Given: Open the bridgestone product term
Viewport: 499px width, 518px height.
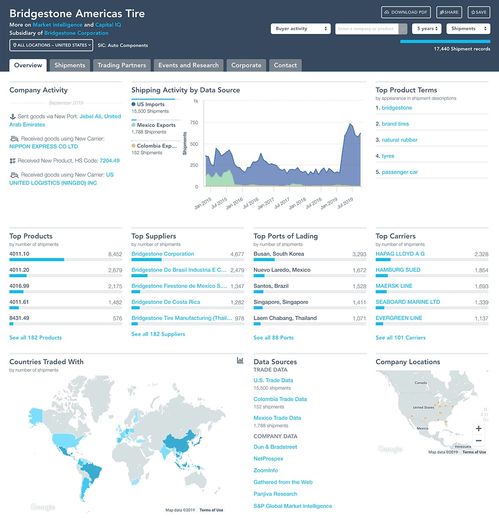Looking at the screenshot, I should click(397, 108).
